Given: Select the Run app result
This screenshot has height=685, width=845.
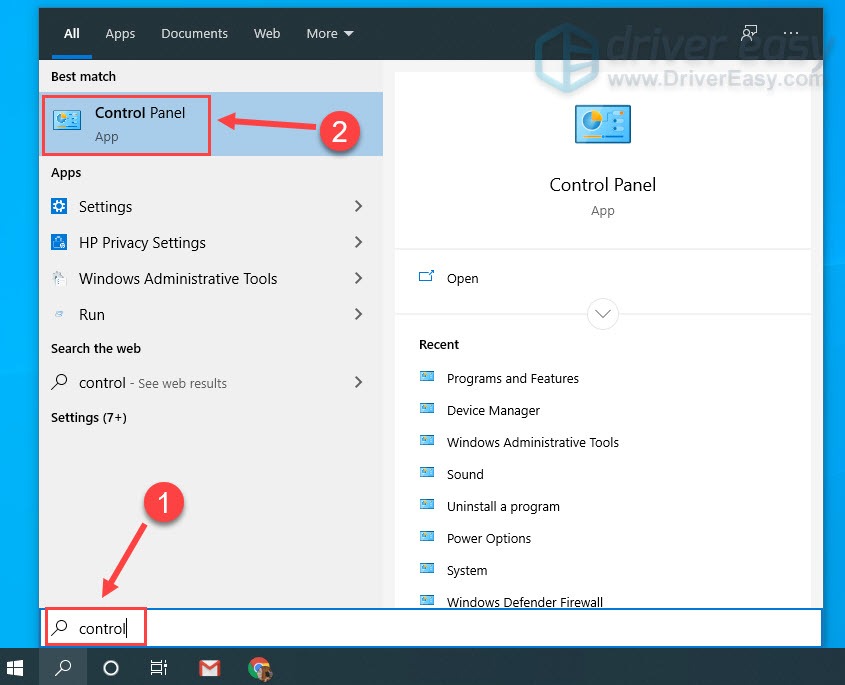Looking at the screenshot, I should click(x=211, y=314).
